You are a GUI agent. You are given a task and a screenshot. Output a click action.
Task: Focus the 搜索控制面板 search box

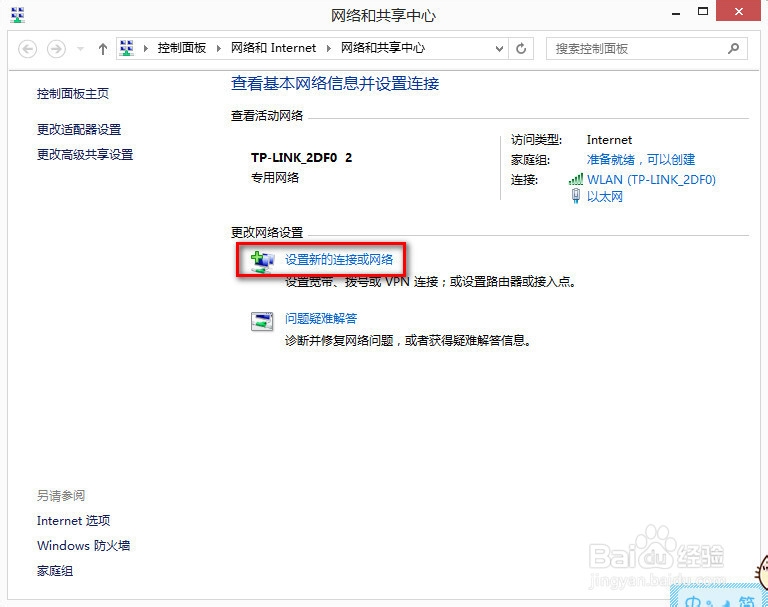pyautogui.click(x=647, y=49)
